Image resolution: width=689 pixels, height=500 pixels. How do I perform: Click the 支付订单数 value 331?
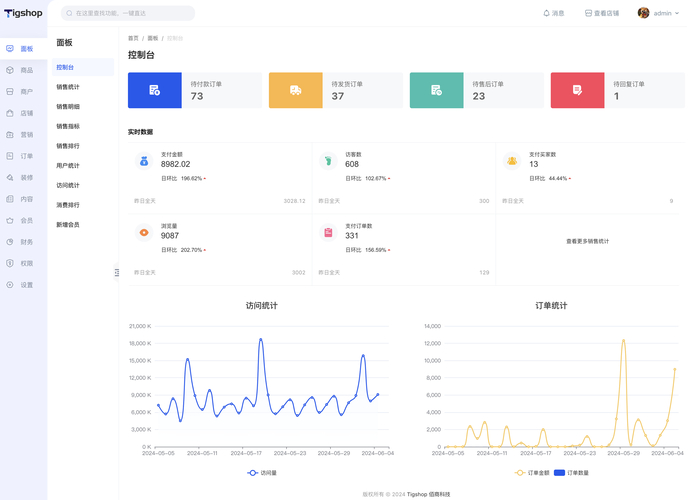[x=352, y=236]
